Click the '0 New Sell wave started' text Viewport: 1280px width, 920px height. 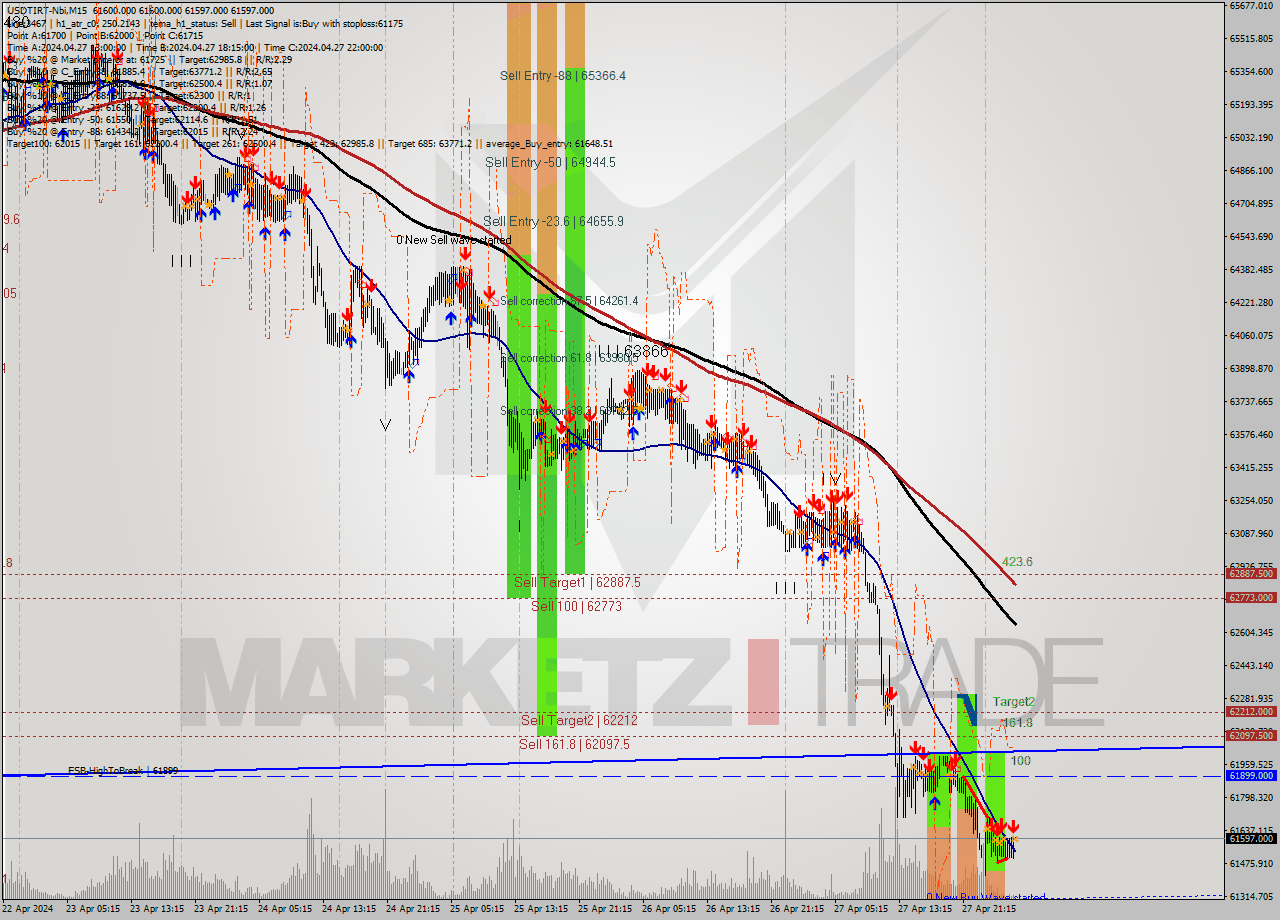[453, 240]
